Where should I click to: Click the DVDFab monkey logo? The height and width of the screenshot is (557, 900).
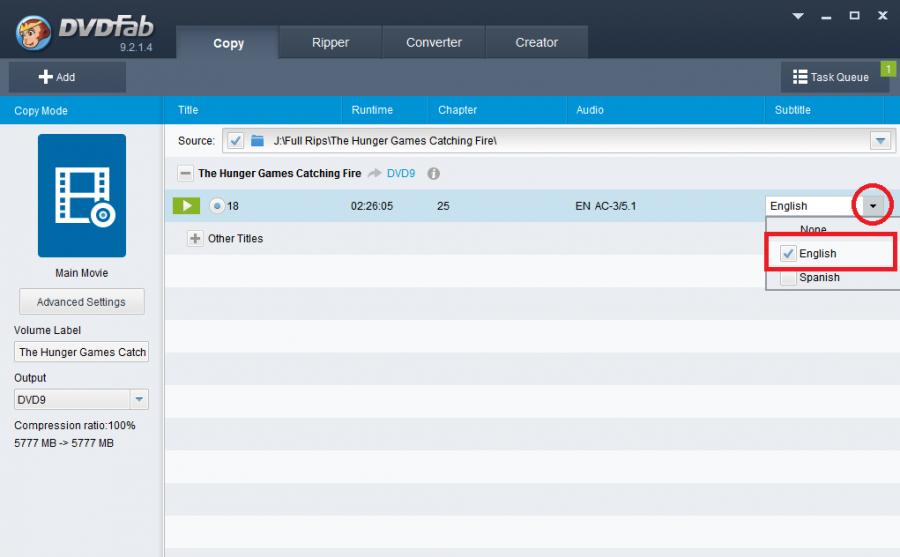(x=33, y=33)
